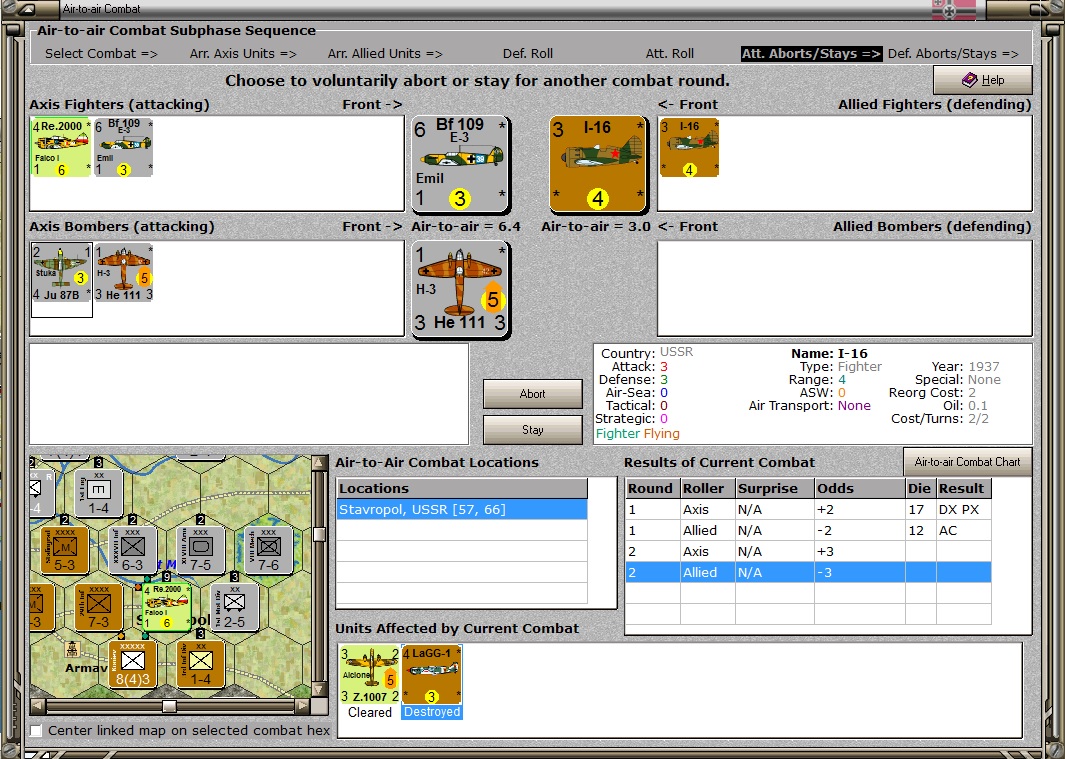Image resolution: width=1065 pixels, height=759 pixels.
Task: Click the Arr. Axis Units subphase step
Action: 243,54
